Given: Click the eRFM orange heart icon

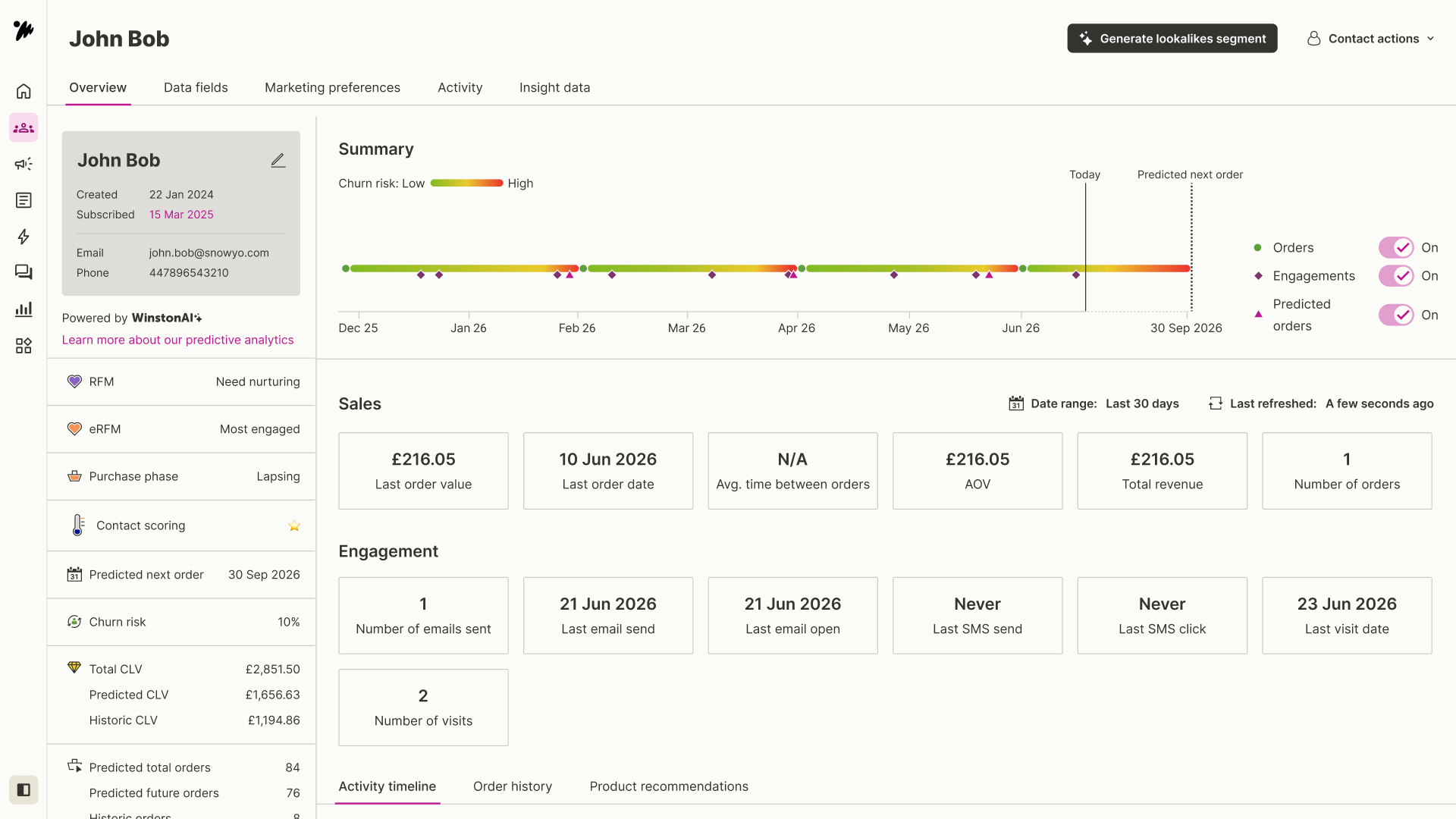Looking at the screenshot, I should coord(74,429).
